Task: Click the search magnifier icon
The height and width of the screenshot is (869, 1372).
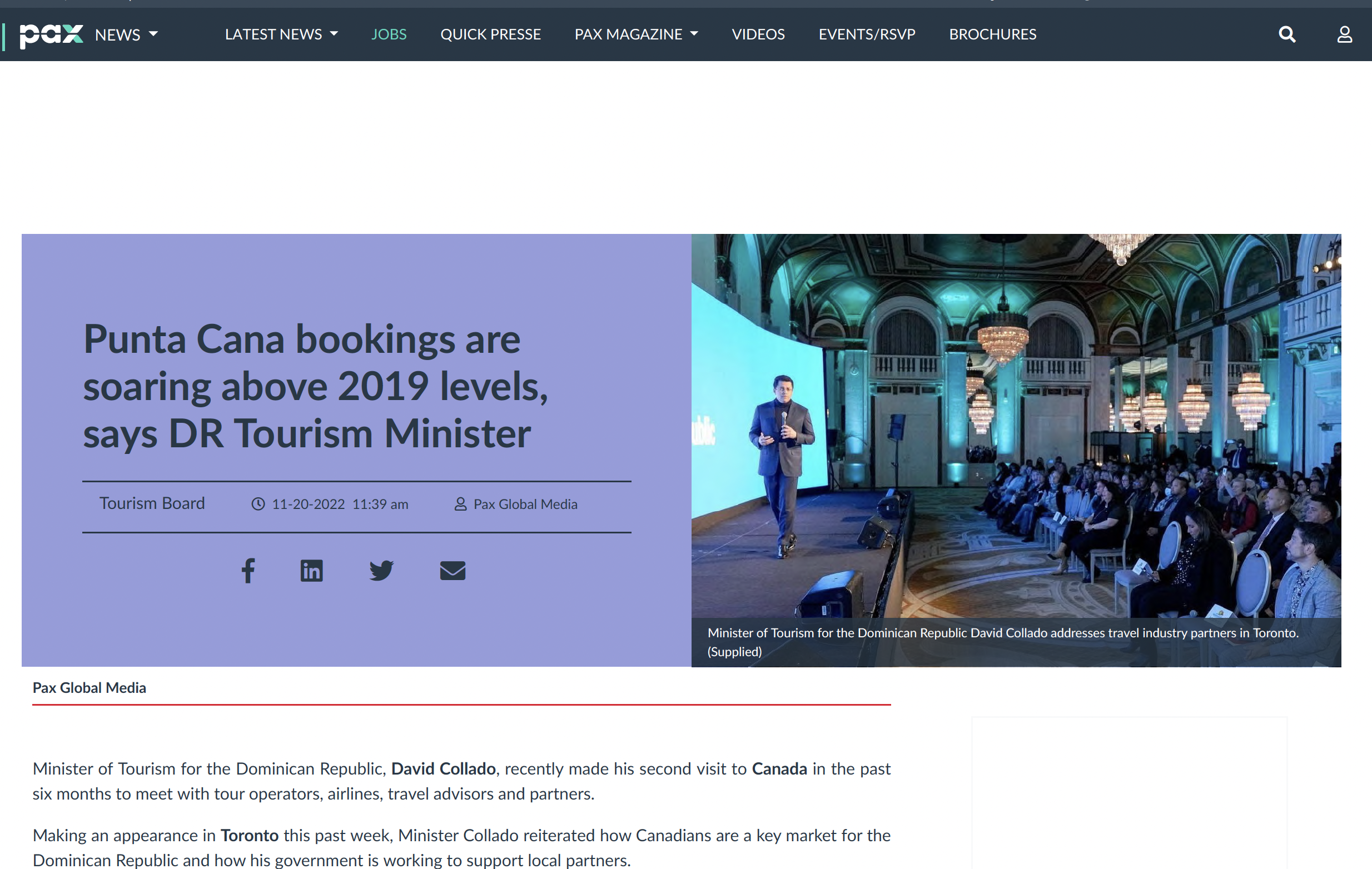Action: [x=1286, y=34]
